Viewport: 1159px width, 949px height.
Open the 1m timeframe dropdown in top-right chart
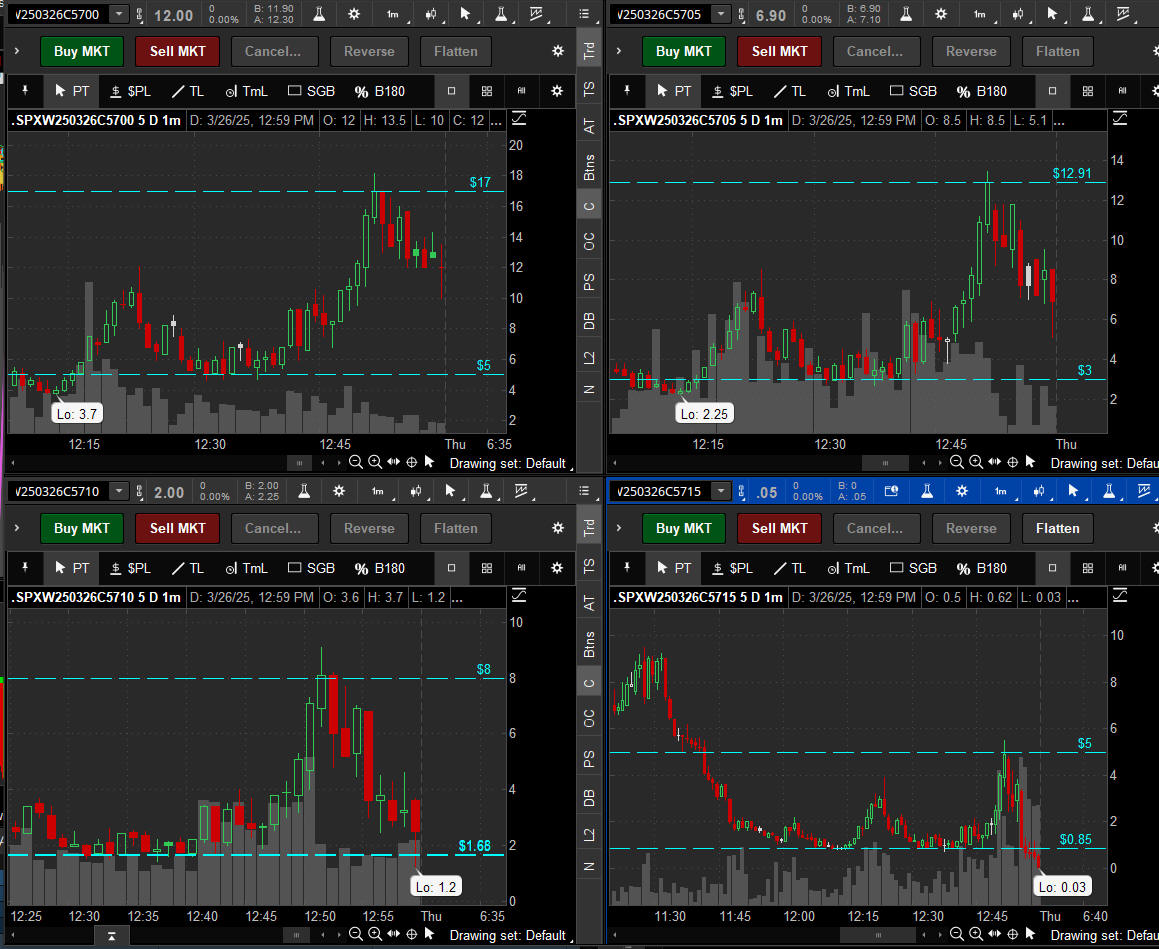click(x=979, y=15)
